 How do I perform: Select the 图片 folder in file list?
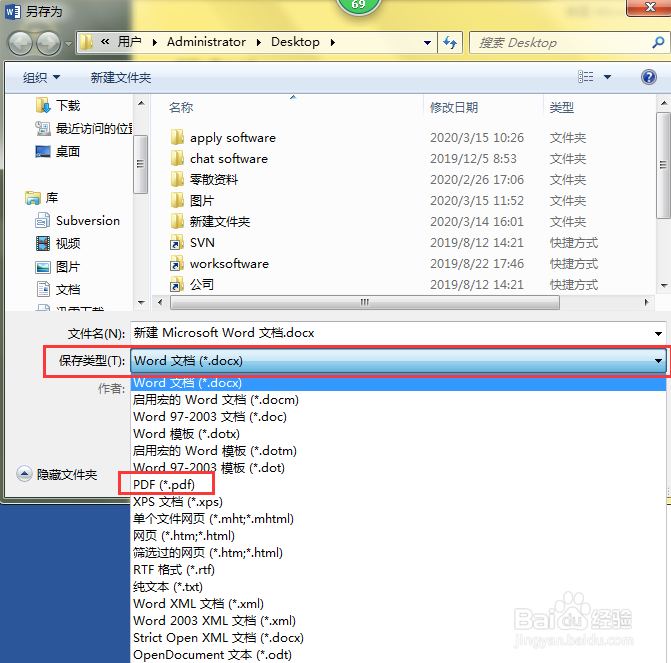pyautogui.click(x=192, y=201)
